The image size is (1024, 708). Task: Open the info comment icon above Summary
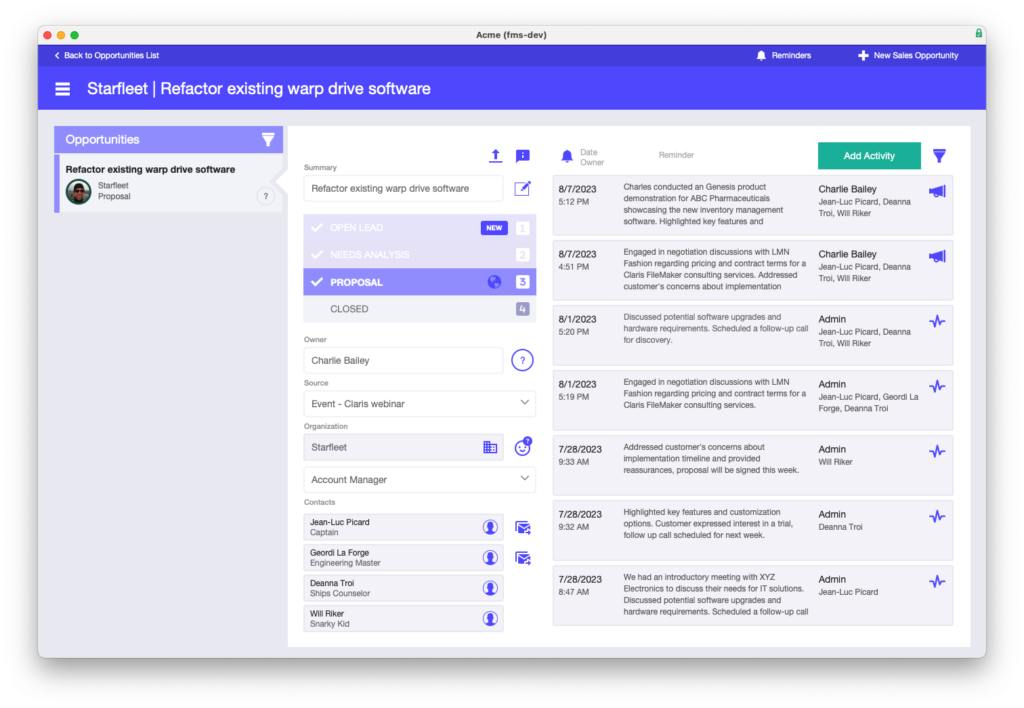click(x=522, y=156)
